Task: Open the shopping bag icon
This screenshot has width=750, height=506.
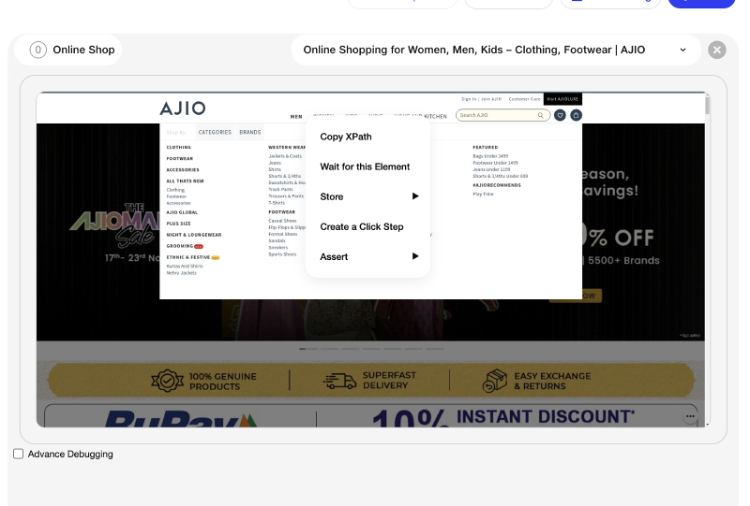Action: (x=576, y=115)
